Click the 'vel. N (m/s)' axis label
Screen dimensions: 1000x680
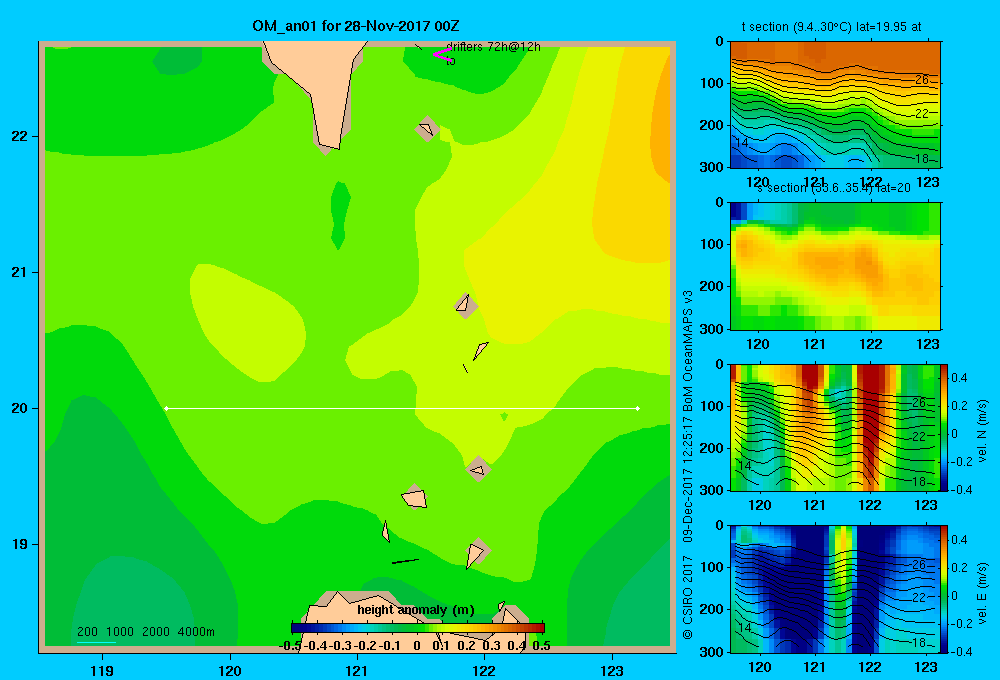(x=982, y=431)
